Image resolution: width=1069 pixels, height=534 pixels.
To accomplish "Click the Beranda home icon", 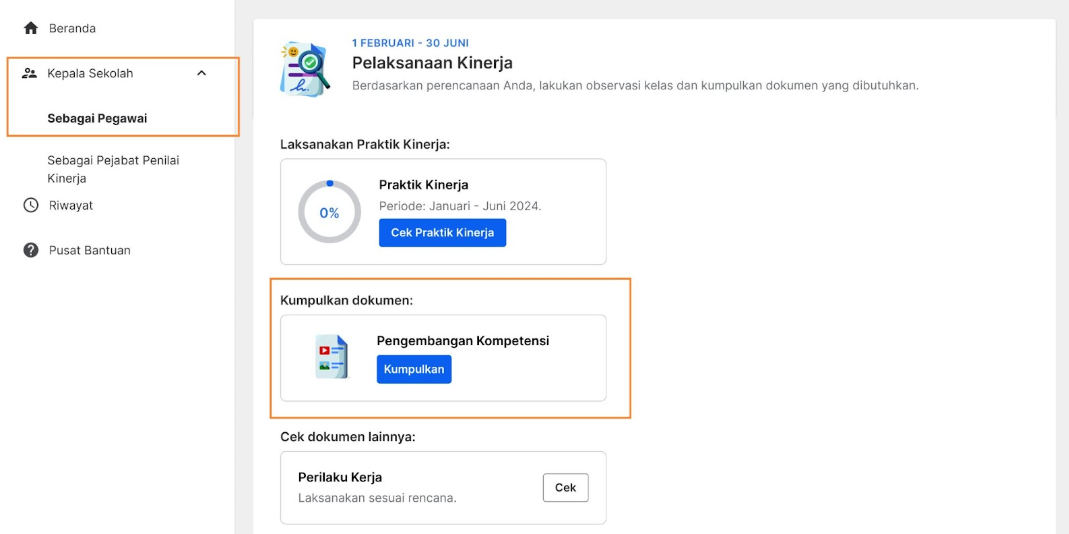I will 31,29.
